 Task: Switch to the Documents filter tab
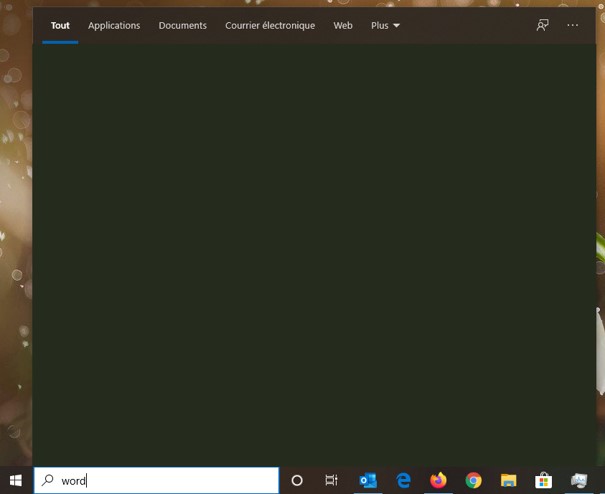pos(182,25)
